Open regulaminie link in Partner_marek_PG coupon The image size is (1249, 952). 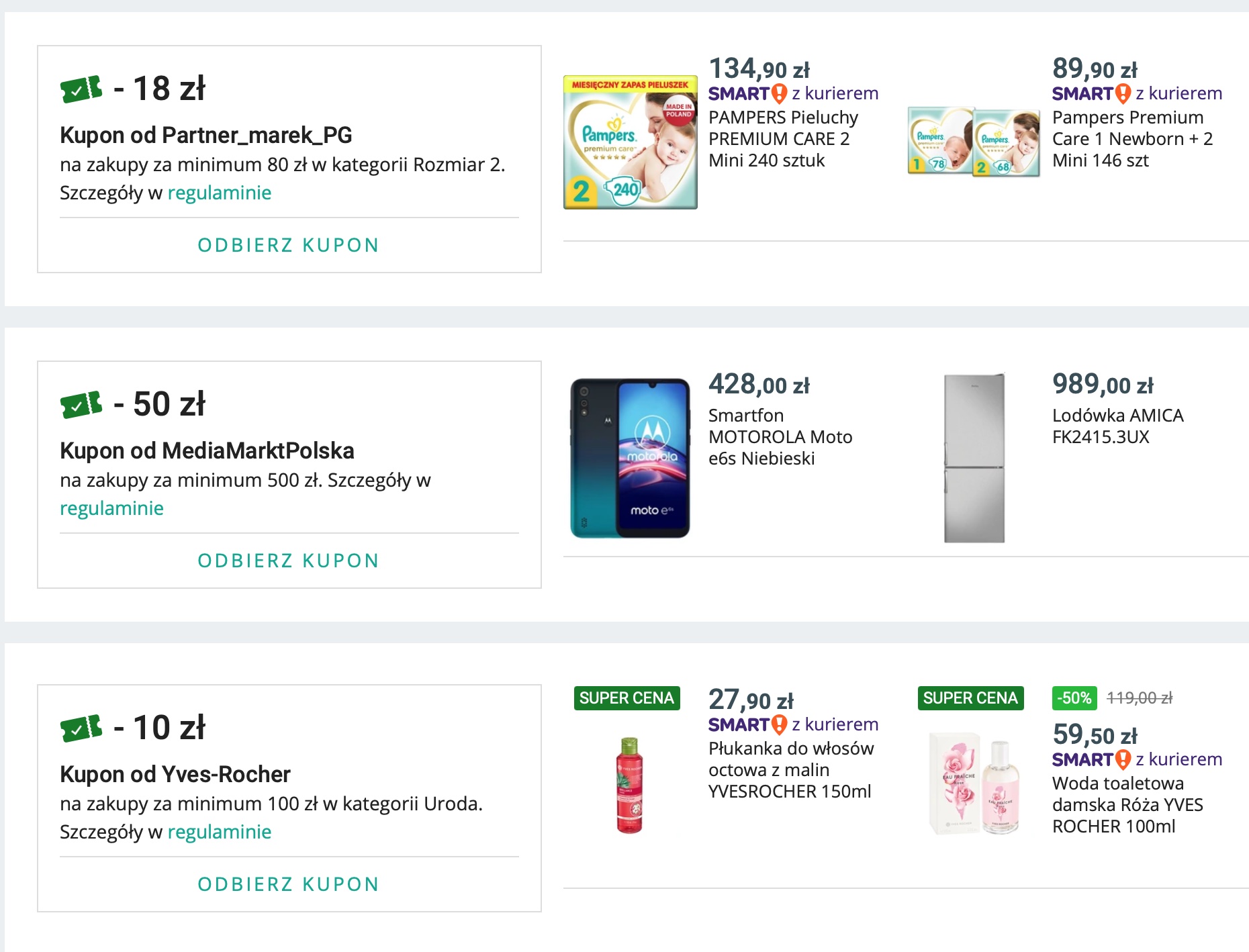coord(220,193)
